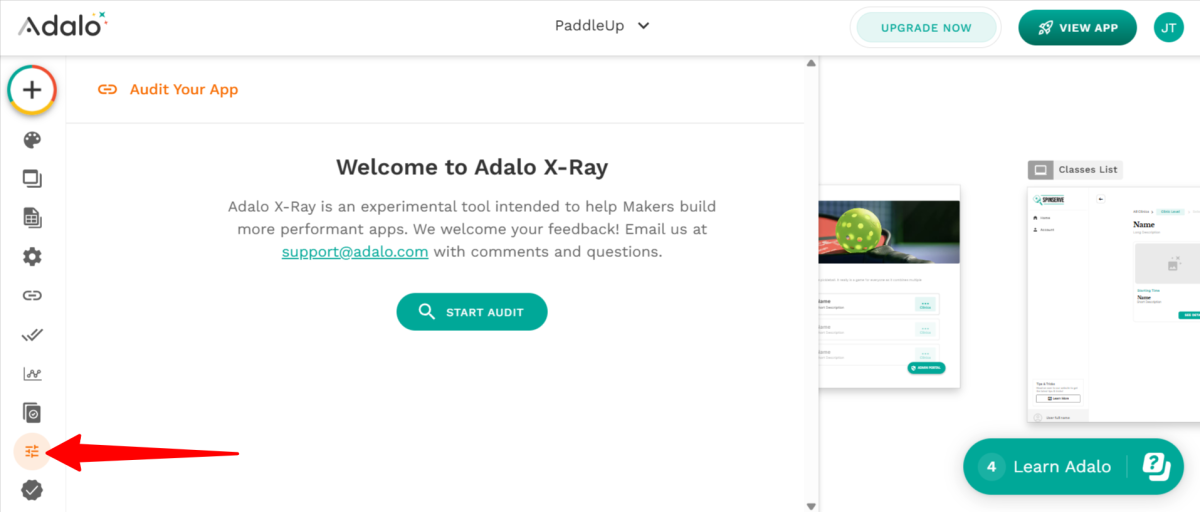
Task: Click the Upgrade Now button
Action: pyautogui.click(x=926, y=28)
